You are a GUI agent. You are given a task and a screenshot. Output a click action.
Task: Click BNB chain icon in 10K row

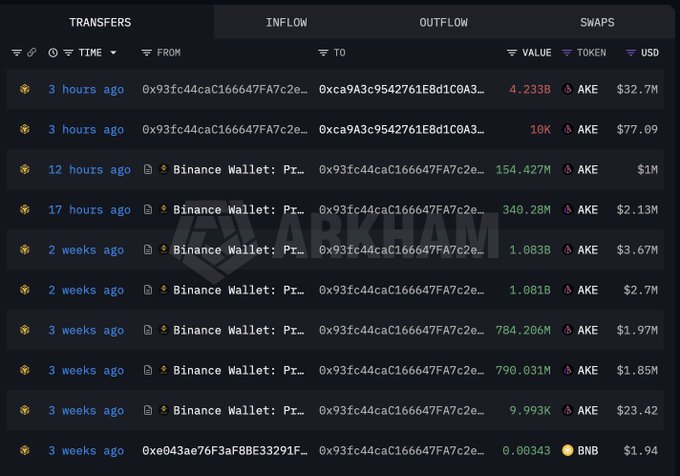click(x=25, y=129)
